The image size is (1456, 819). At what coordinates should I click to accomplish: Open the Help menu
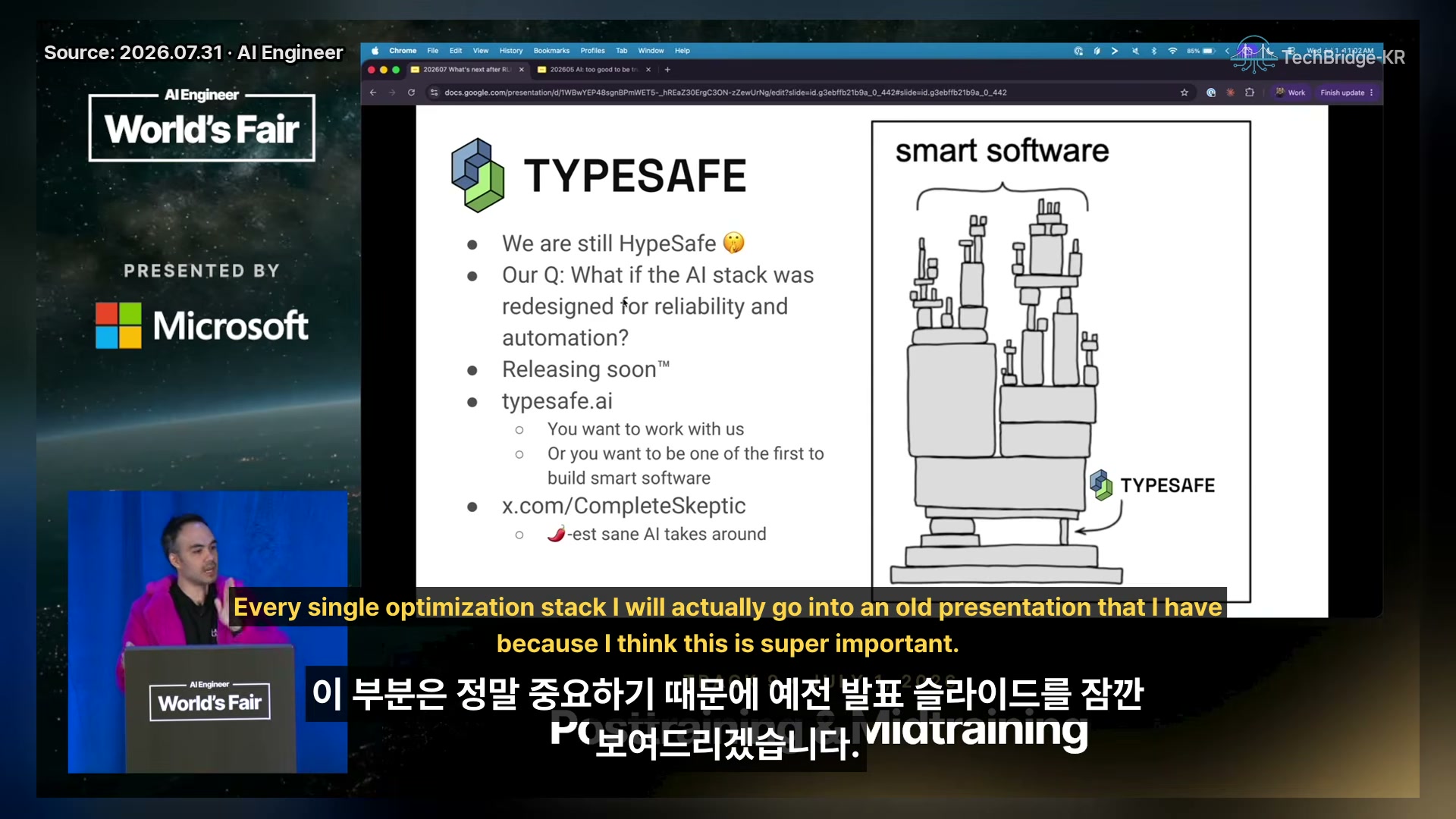[x=682, y=51]
